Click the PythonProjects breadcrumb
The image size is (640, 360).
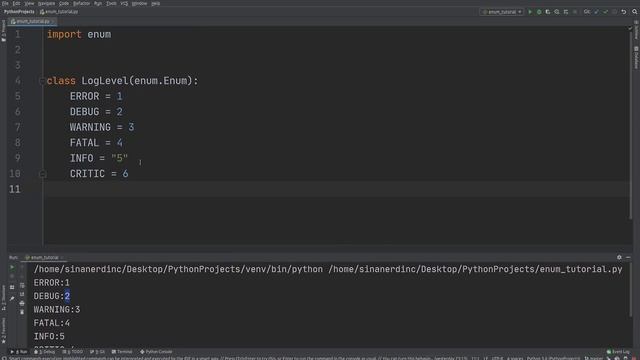click(19, 12)
